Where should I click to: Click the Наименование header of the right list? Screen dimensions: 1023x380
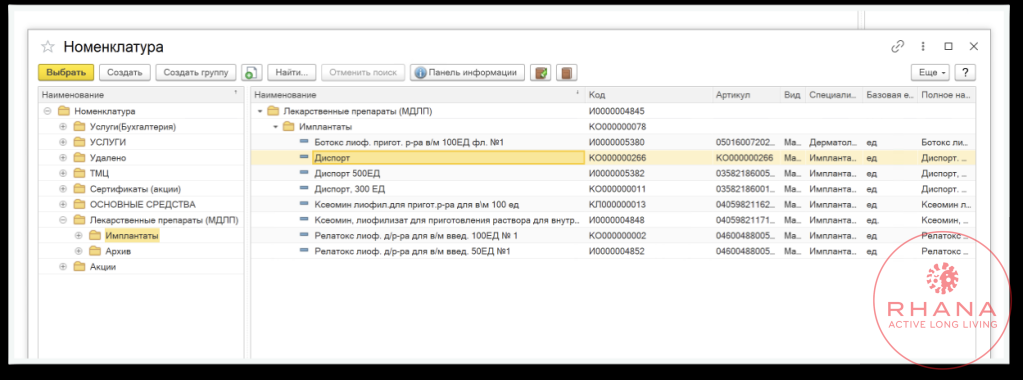point(418,95)
